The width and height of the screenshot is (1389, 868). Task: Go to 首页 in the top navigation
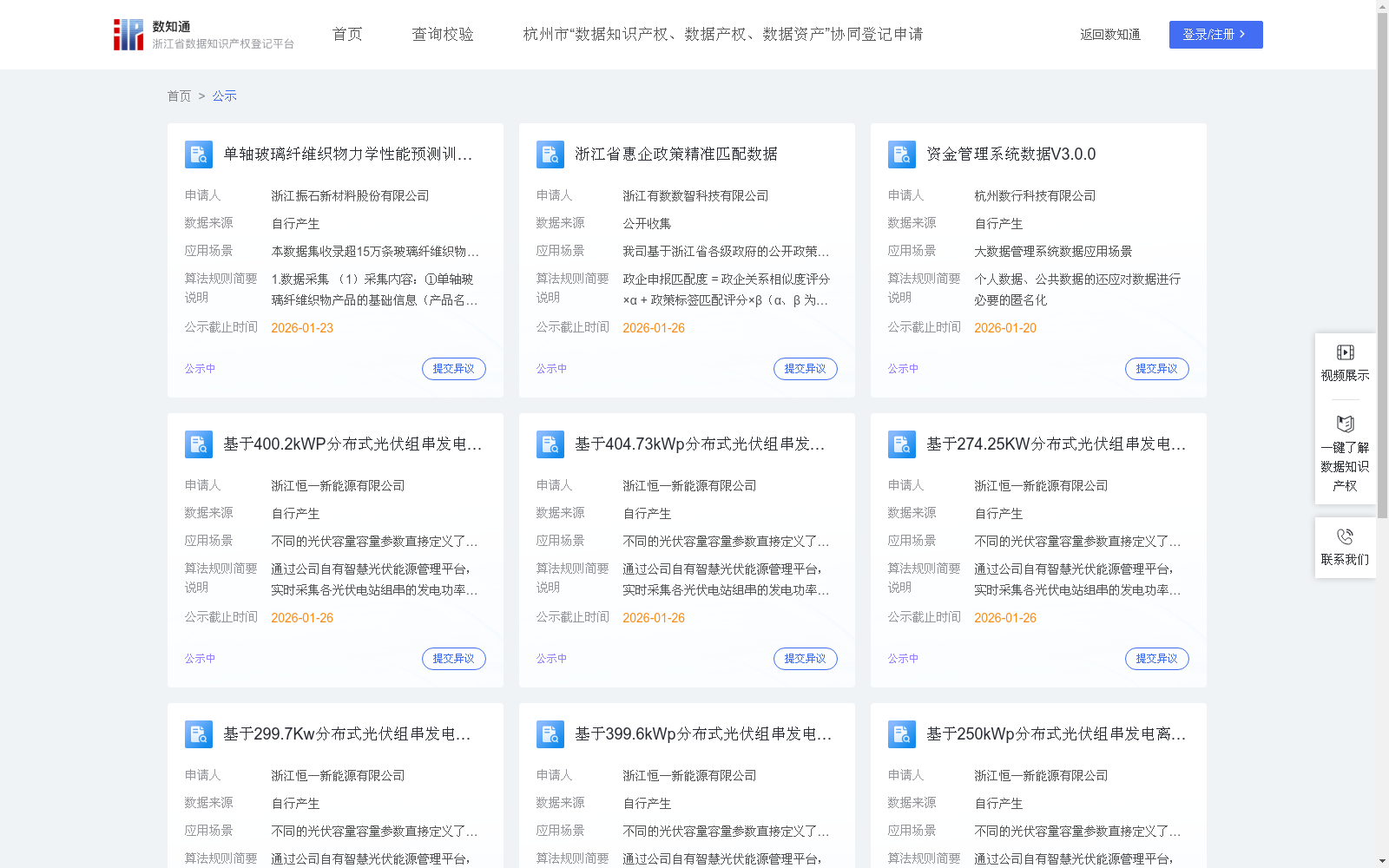pos(347,35)
